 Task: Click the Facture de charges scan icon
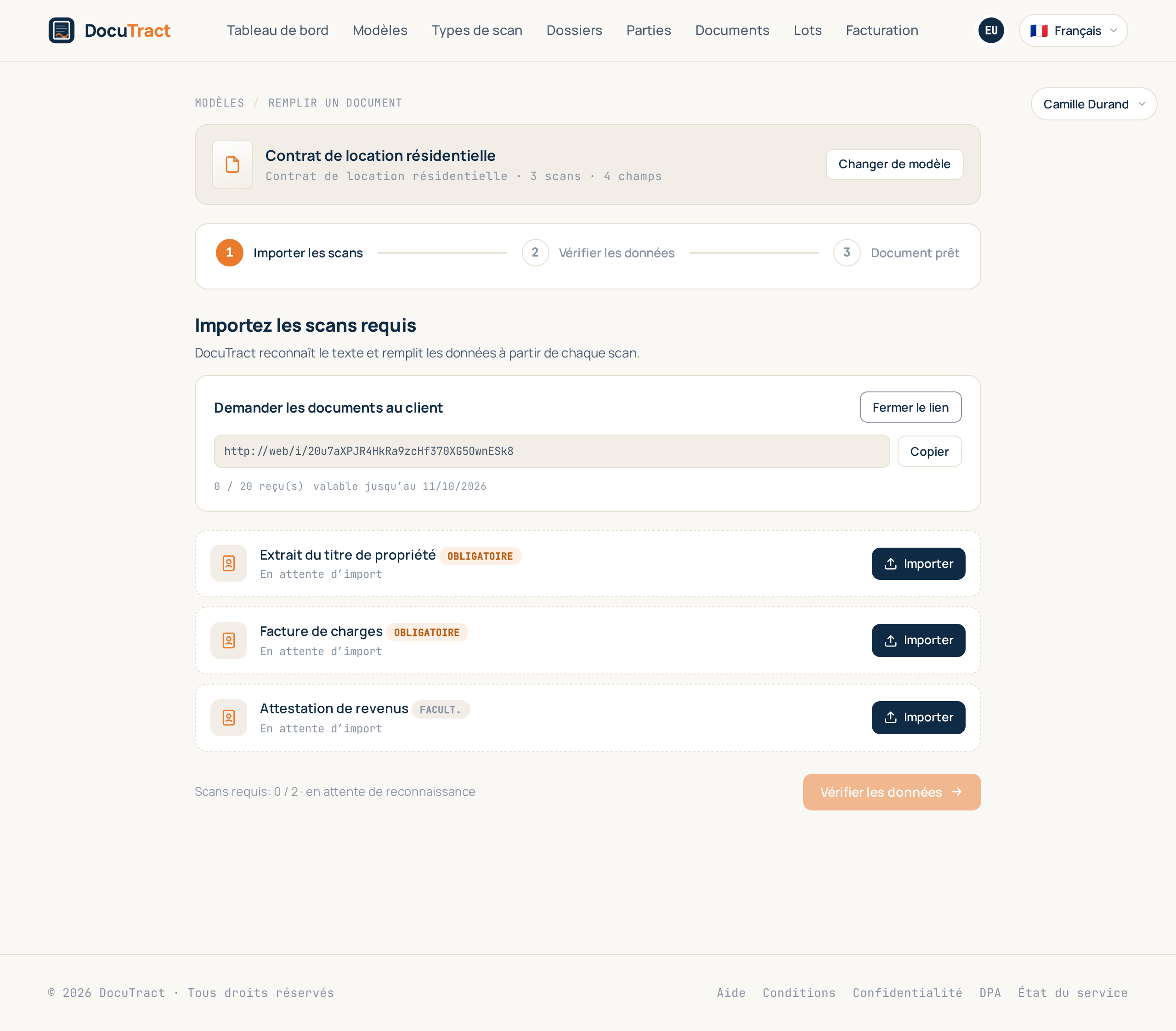click(229, 640)
